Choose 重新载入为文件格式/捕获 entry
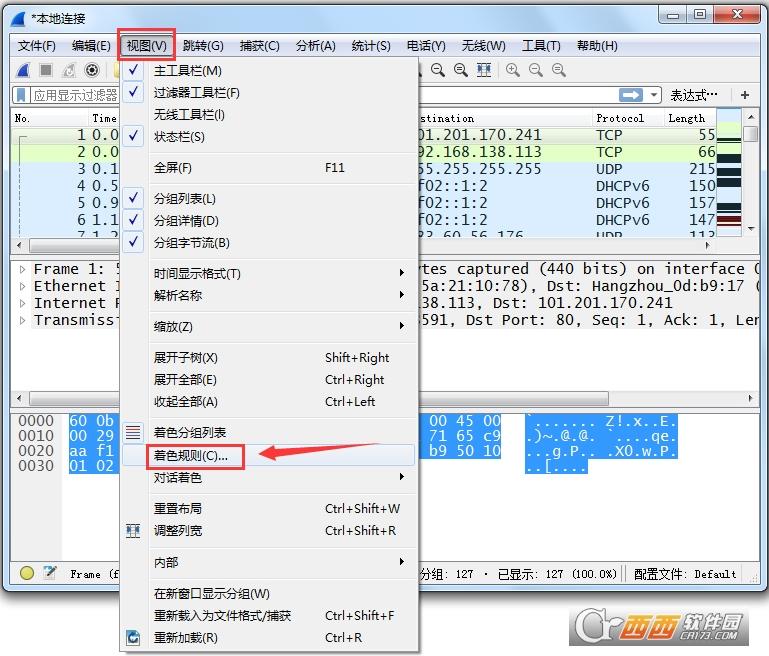Image resolution: width=769 pixels, height=656 pixels. coord(269,615)
